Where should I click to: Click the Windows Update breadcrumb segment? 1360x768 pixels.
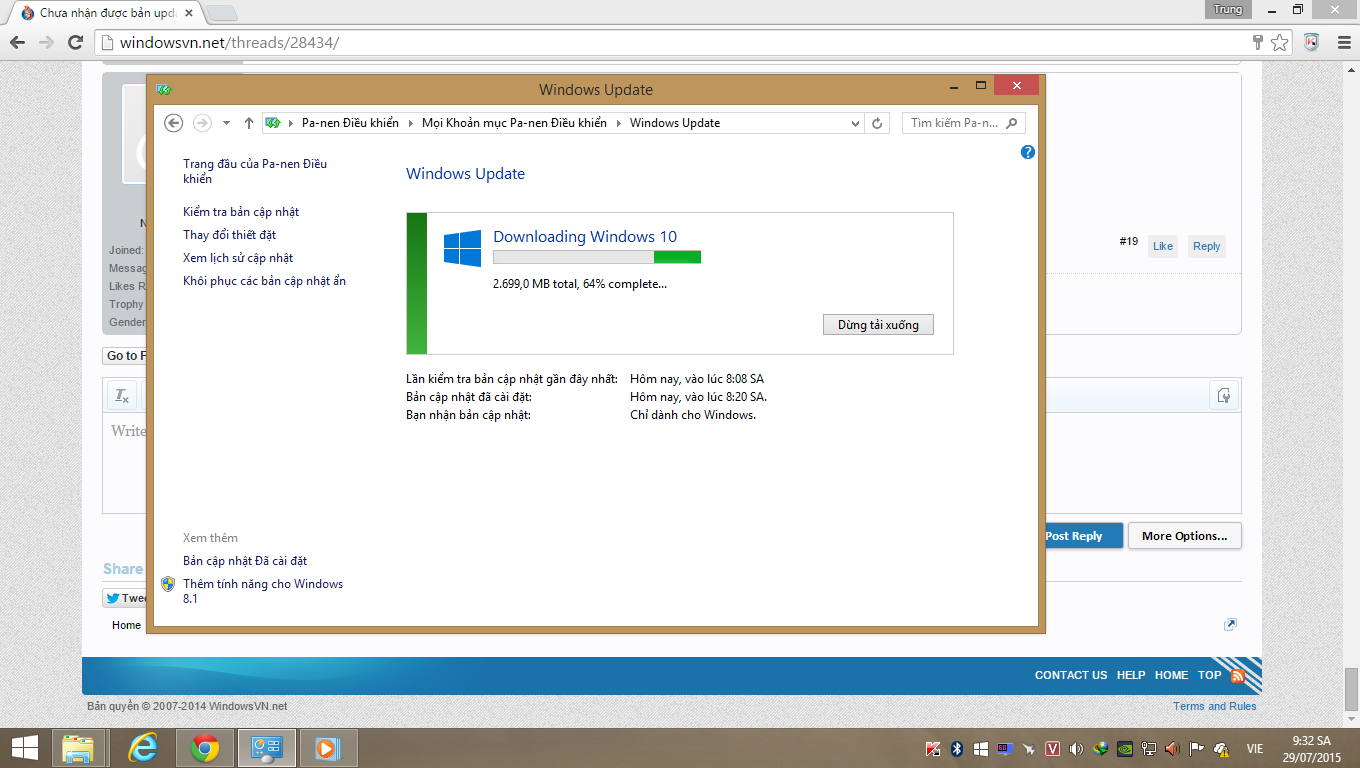(675, 123)
